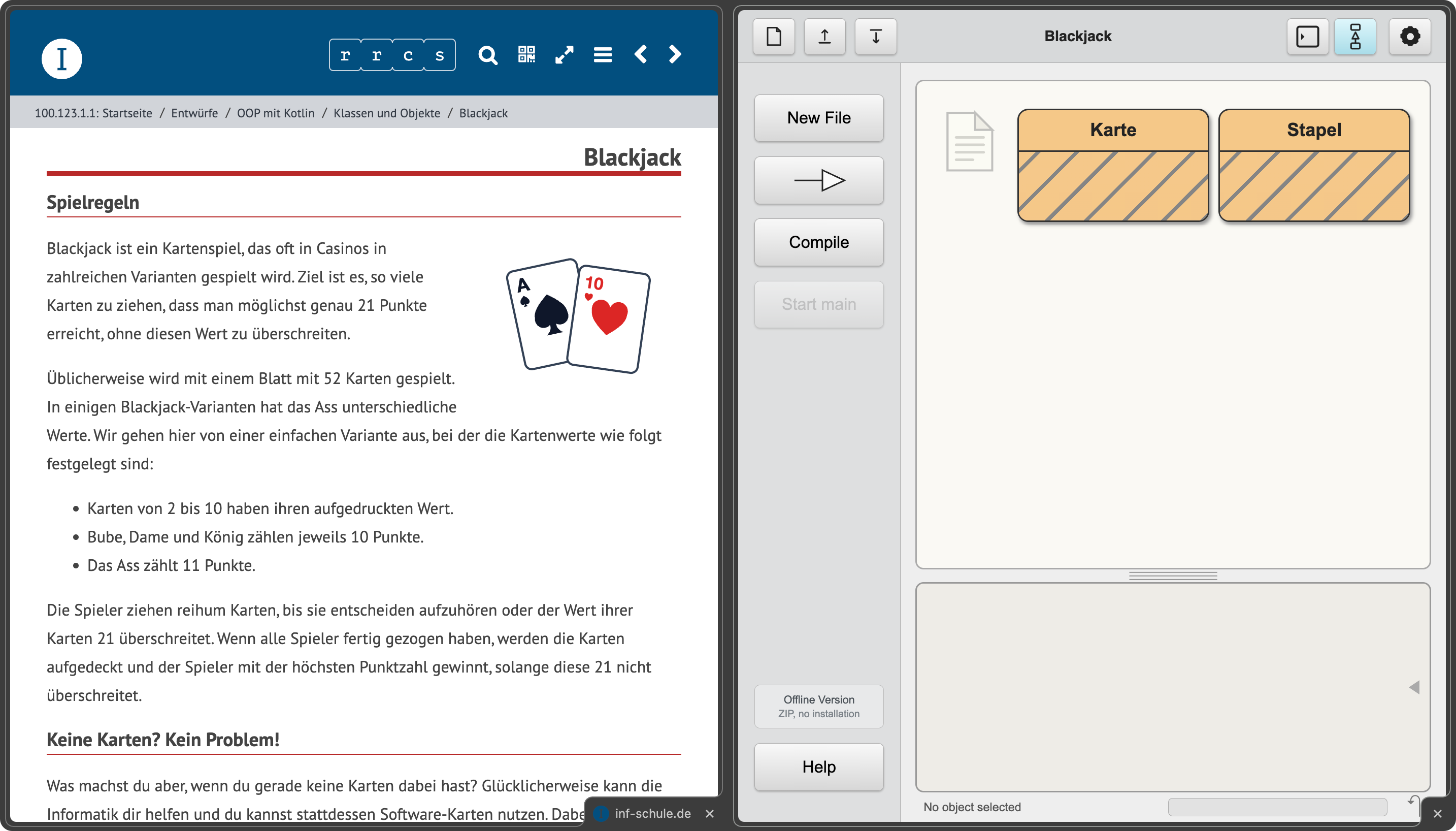This screenshot has height=831, width=1456.
Task: Expand side panel with left triangle arrow
Action: pos(1414,687)
